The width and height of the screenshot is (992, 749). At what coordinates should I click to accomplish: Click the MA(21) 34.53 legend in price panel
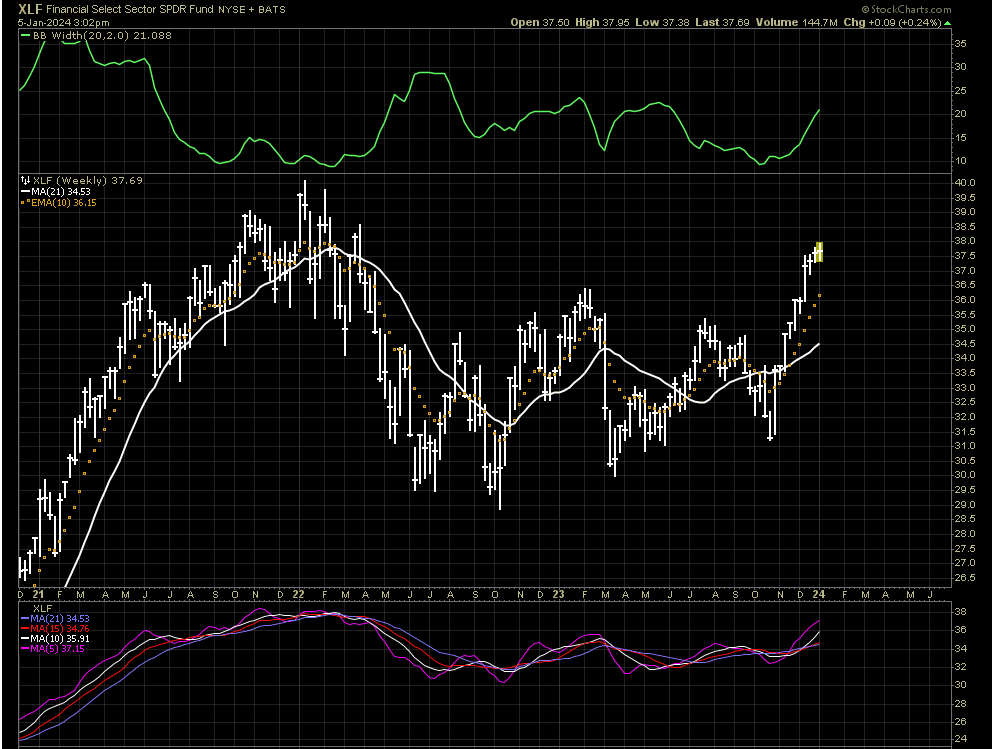[x=61, y=192]
